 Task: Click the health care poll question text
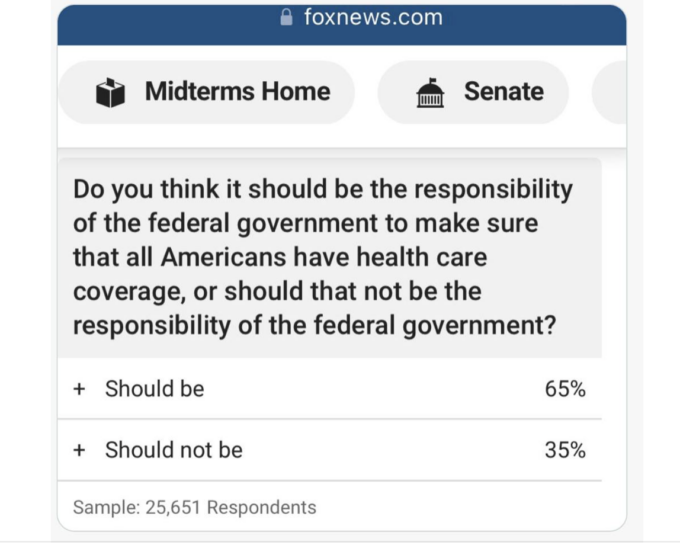click(323, 257)
